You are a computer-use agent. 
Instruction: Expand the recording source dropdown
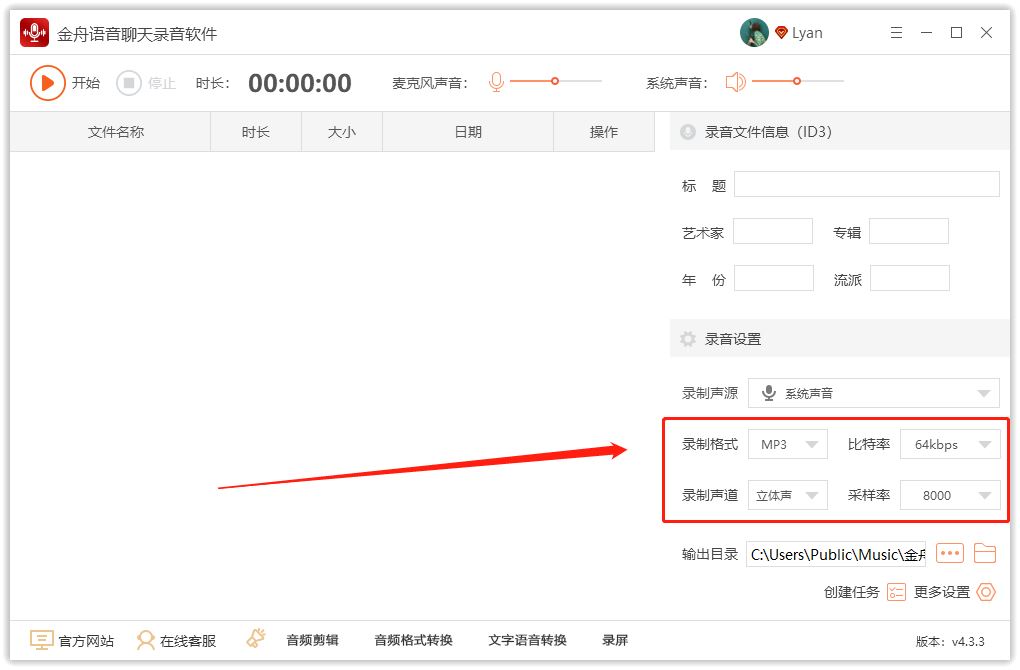click(x=873, y=393)
